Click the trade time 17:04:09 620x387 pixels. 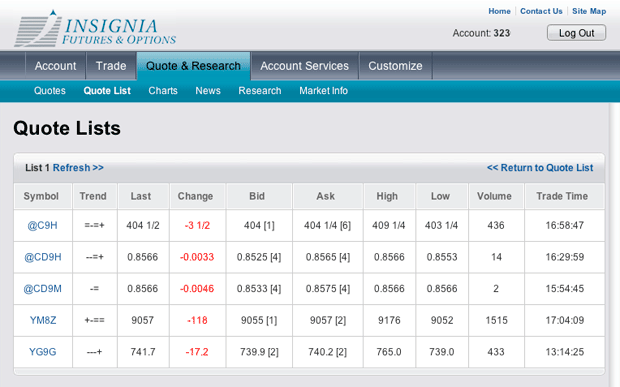(x=565, y=320)
